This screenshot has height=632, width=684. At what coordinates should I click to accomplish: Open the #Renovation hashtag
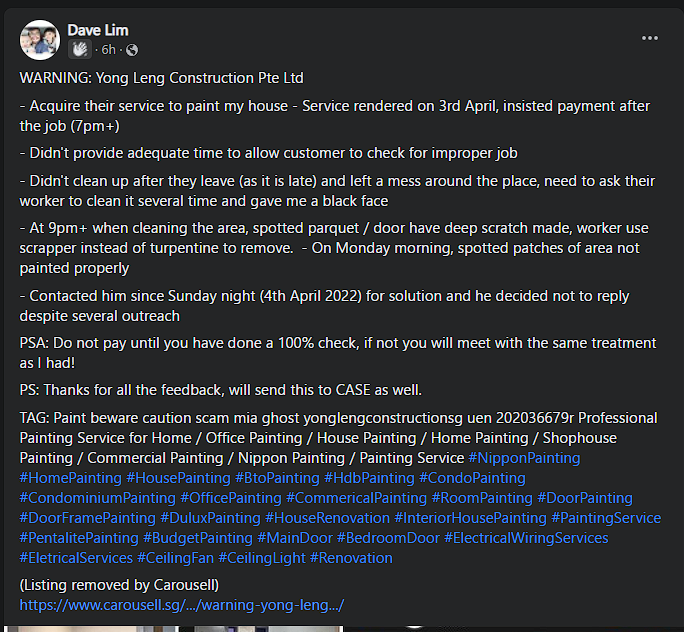(351, 558)
